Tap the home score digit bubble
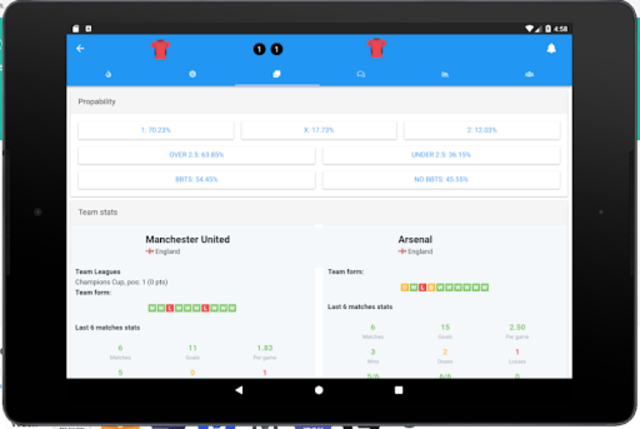This screenshot has width=640, height=429. (x=259, y=49)
